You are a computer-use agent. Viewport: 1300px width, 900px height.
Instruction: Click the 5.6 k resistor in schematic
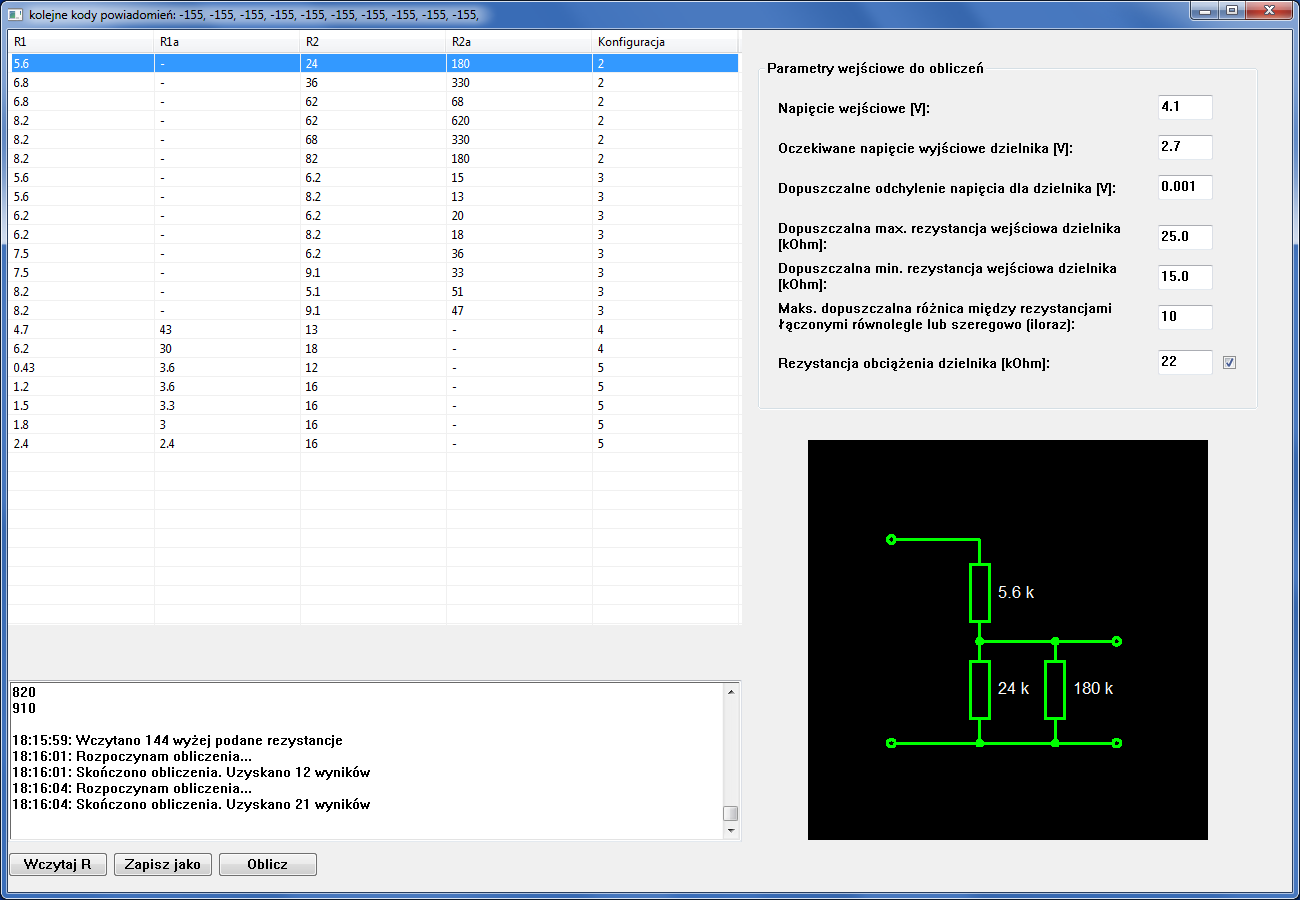pos(980,593)
